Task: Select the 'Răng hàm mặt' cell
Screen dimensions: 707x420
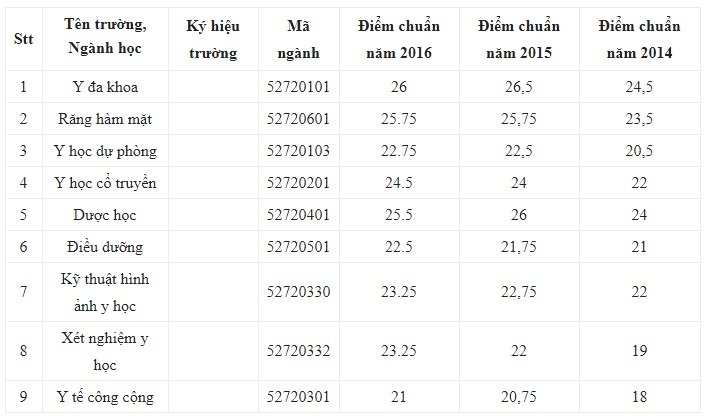Action: pyautogui.click(x=105, y=119)
